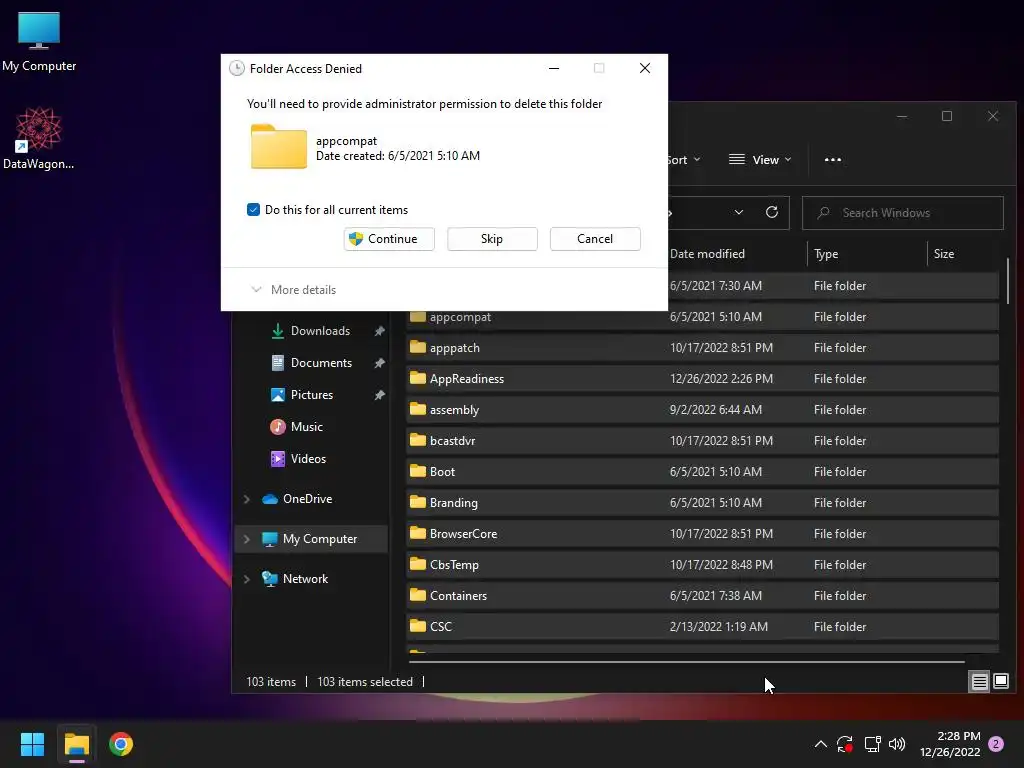Screen dimensions: 1024x768
Task: Sort by Date modified column header
Action: 707,254
